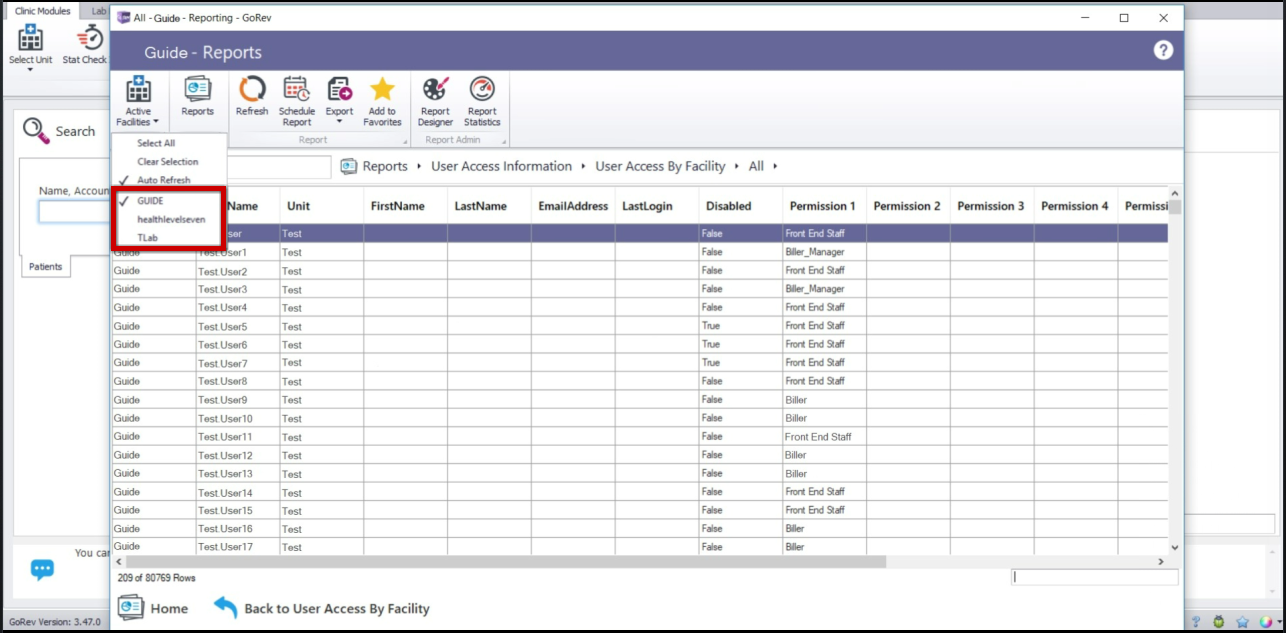Click the Reports breadcrumb
The image size is (1286, 633).
(x=385, y=166)
